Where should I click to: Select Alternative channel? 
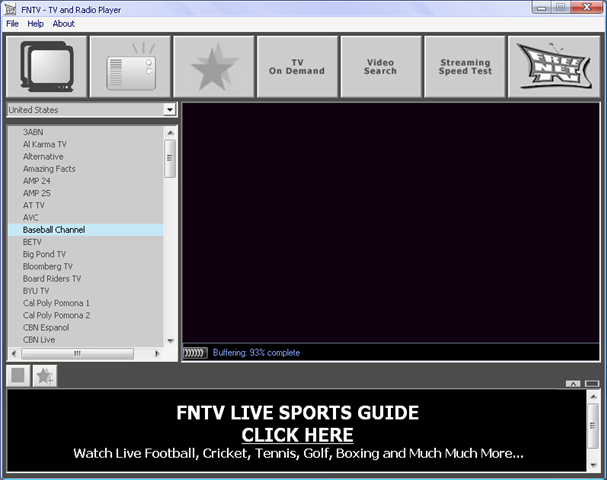86,156
